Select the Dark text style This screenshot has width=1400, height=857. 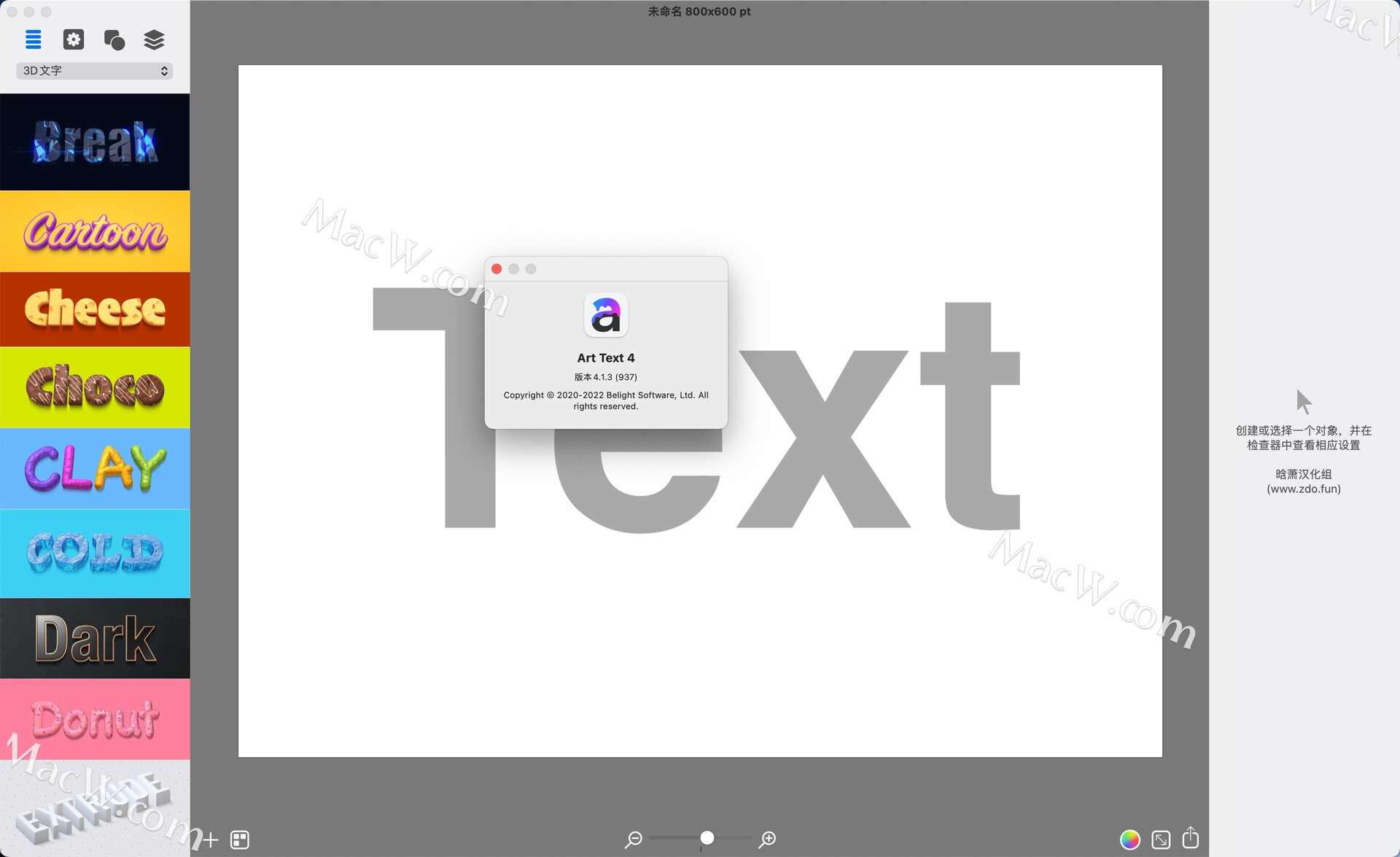[95, 638]
